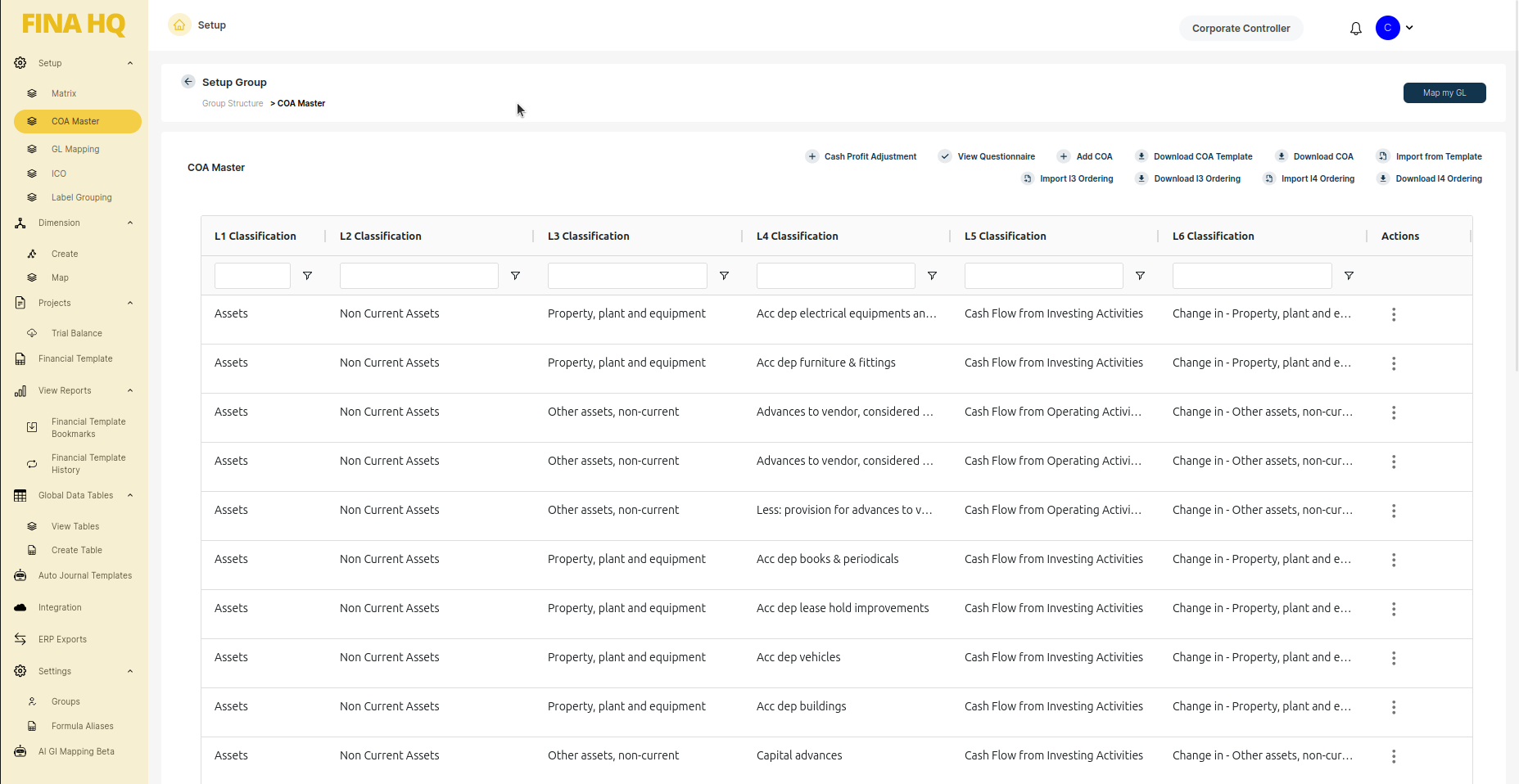Open the L3 Classification filter icon
This screenshot has height=784, width=1519.
coord(724,276)
